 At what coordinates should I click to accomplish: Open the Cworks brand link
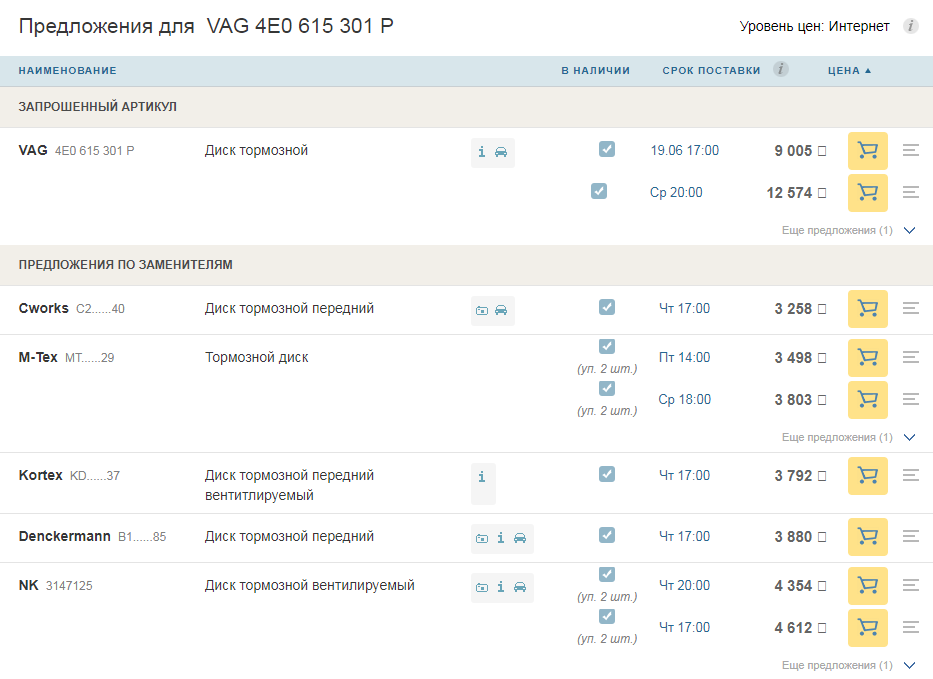pyautogui.click(x=43, y=308)
